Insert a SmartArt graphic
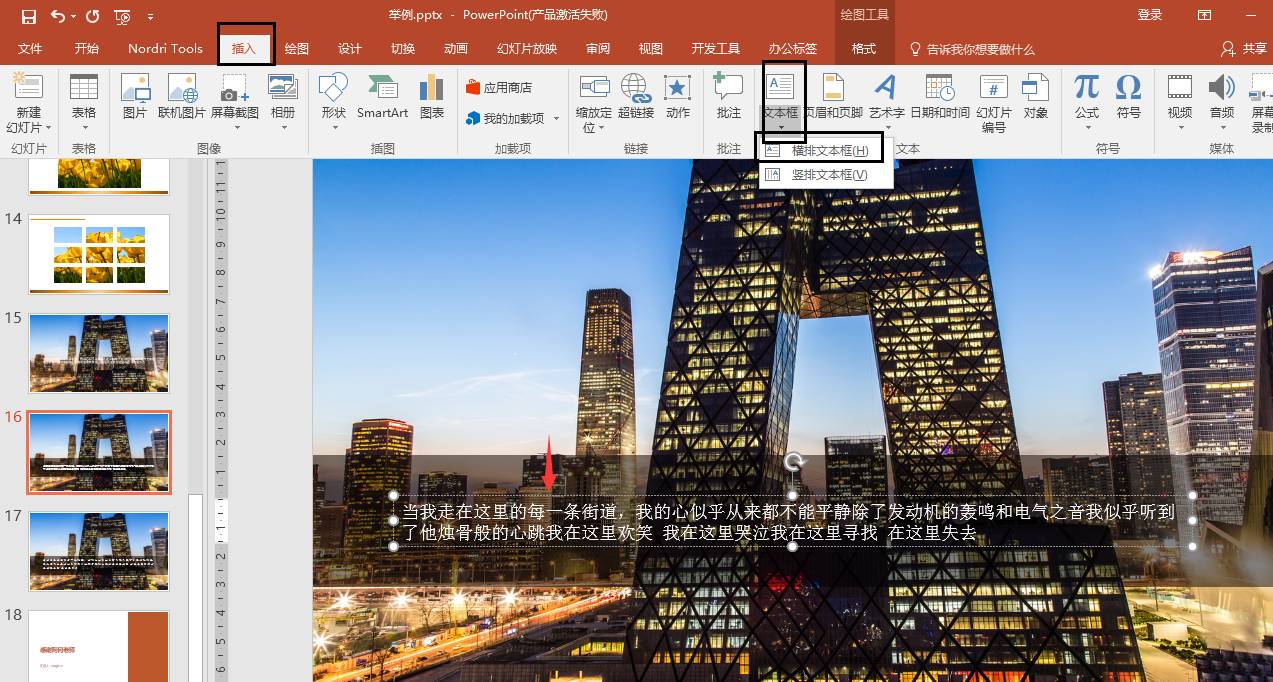This screenshot has height=682, width=1273. (x=383, y=96)
